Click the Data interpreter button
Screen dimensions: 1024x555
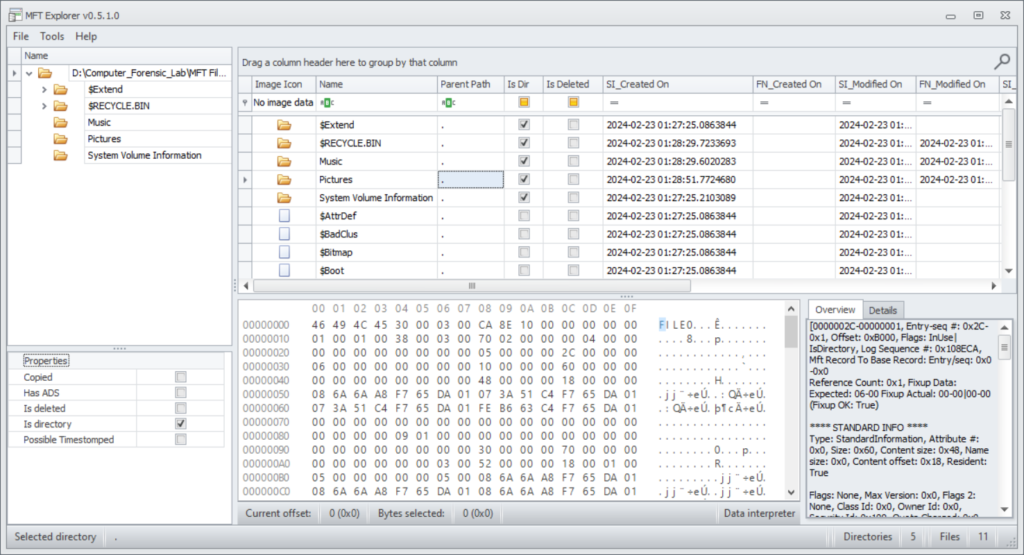pos(759,513)
